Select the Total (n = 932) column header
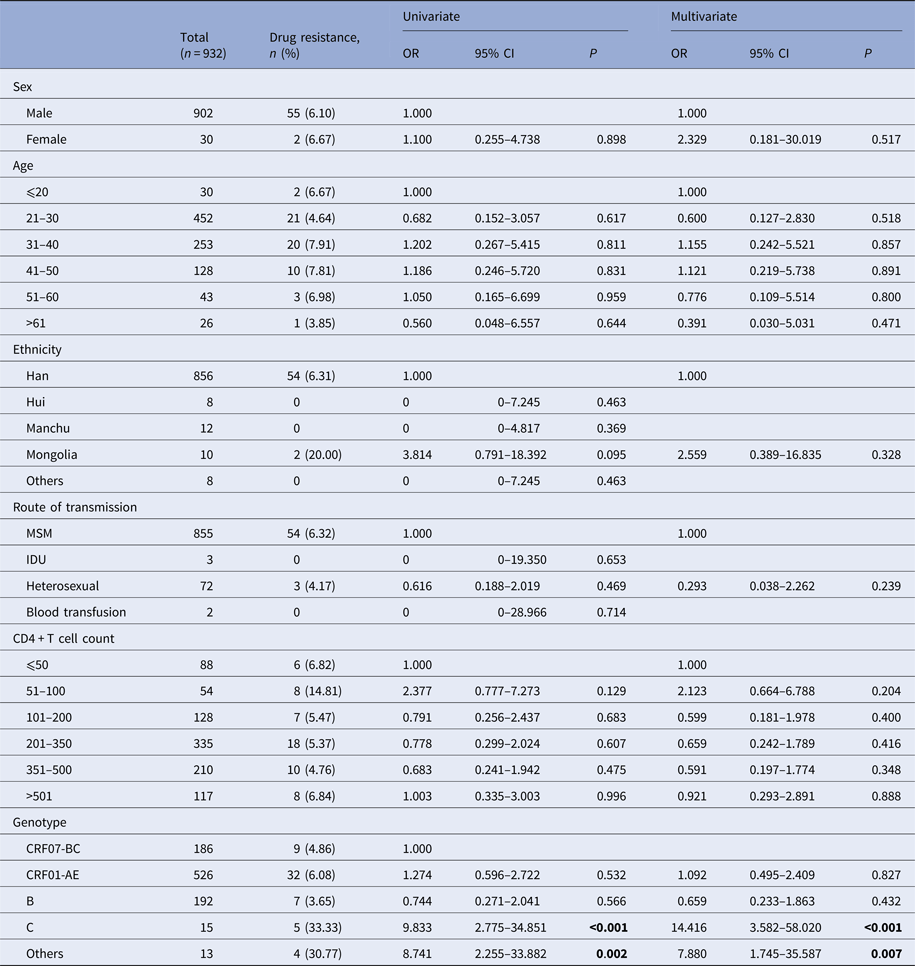The image size is (915, 966). (x=198, y=45)
